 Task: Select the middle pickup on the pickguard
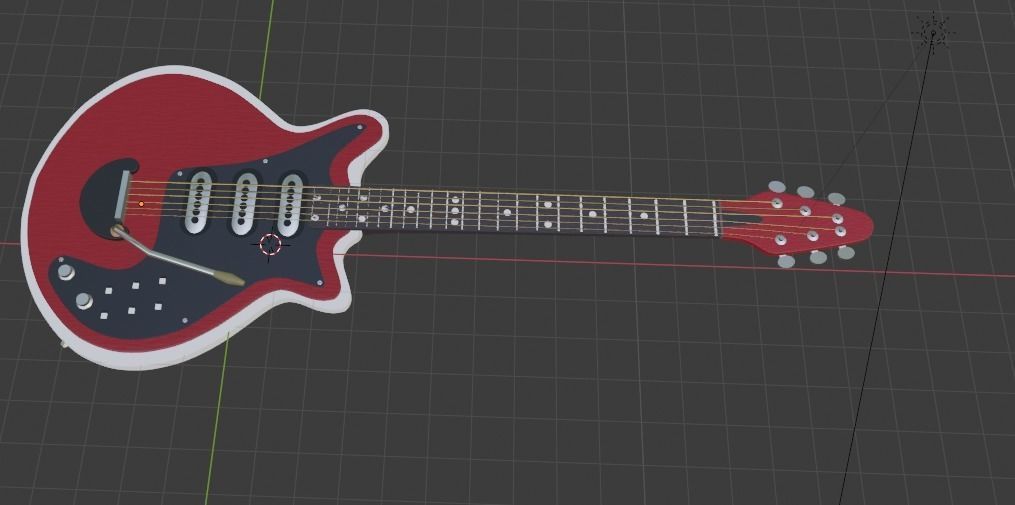[x=245, y=203]
